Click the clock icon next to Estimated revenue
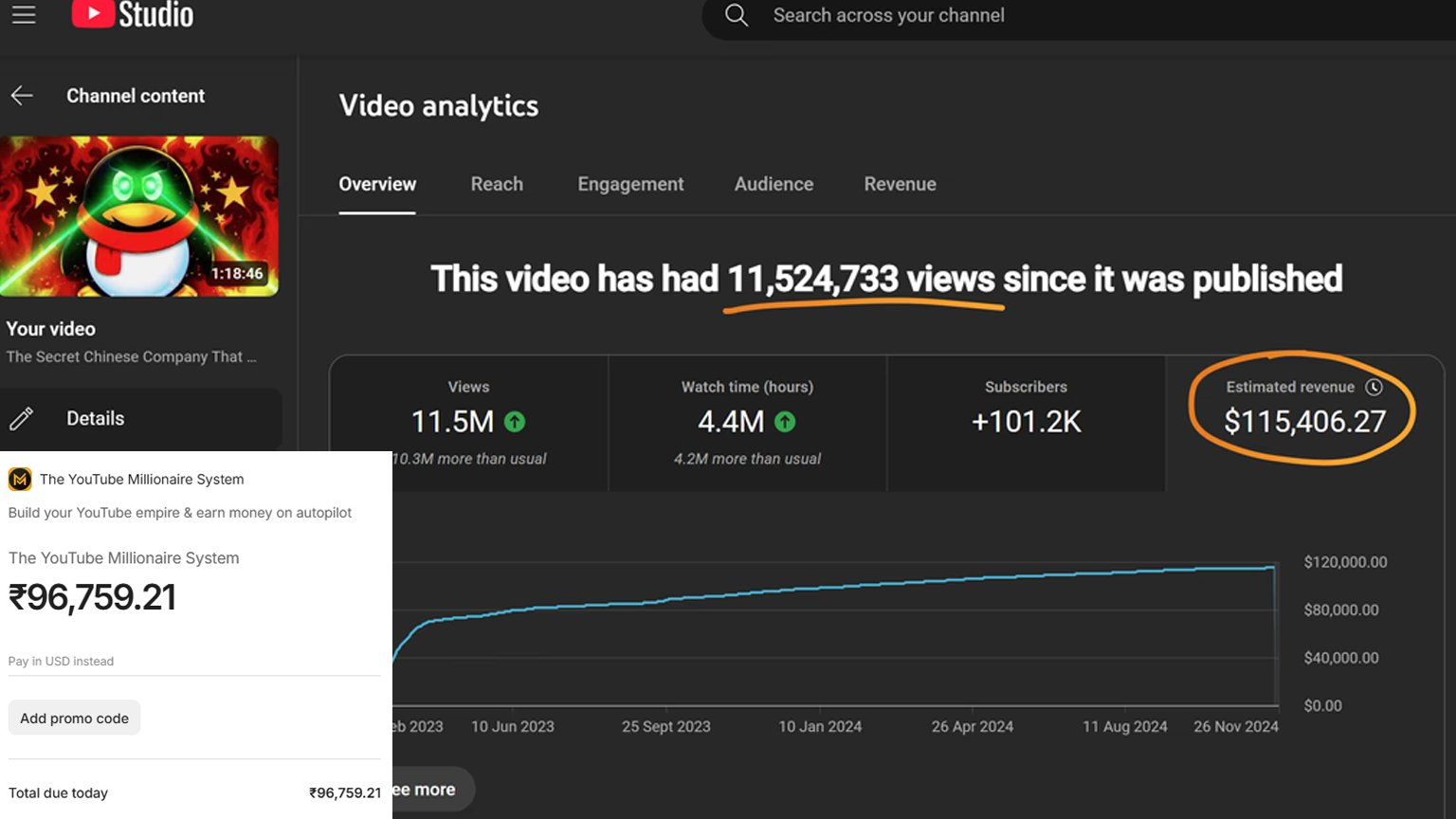 coord(1374,387)
